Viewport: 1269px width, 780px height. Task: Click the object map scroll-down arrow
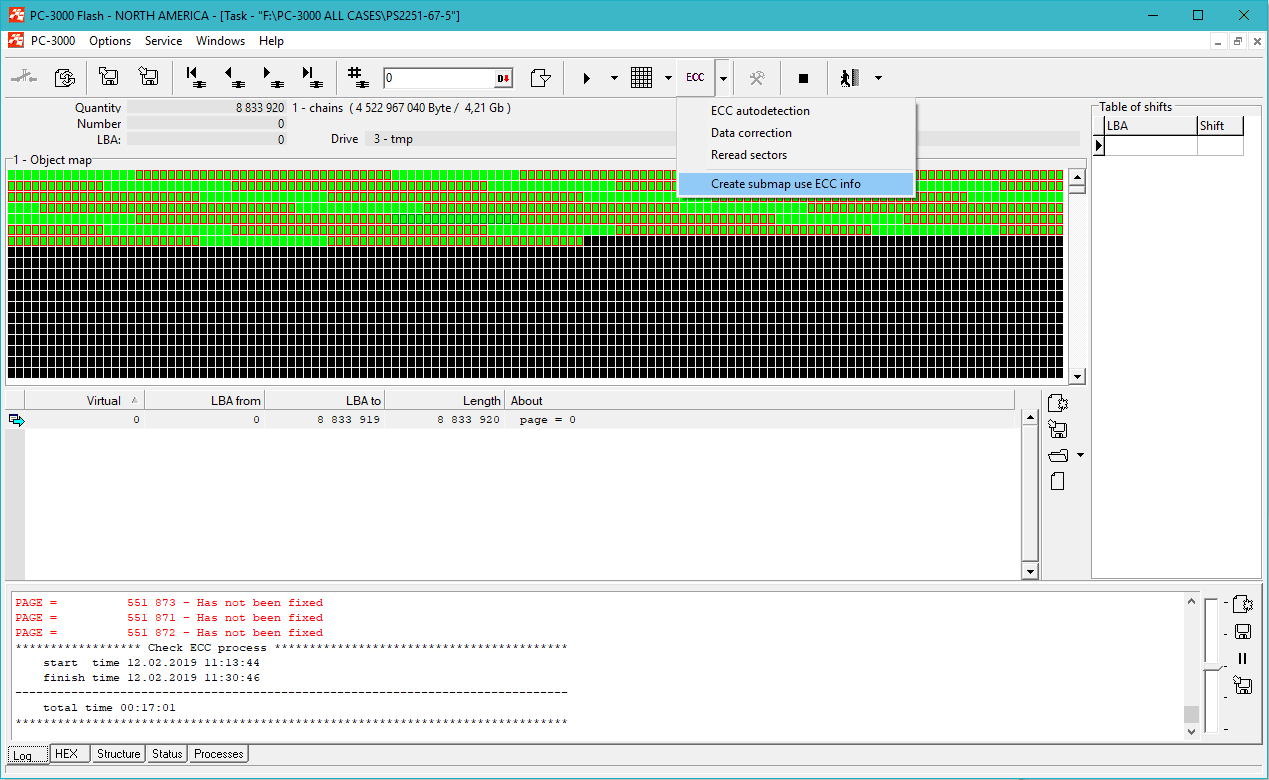point(1077,377)
